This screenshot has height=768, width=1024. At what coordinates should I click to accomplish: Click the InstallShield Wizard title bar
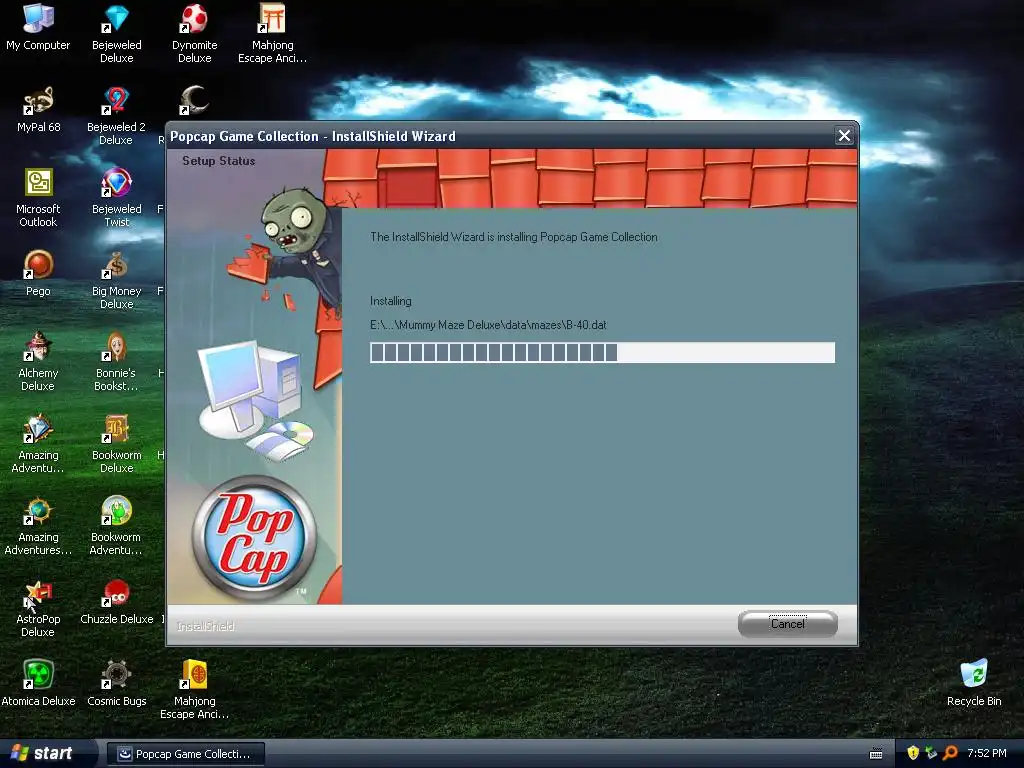tap(500, 136)
